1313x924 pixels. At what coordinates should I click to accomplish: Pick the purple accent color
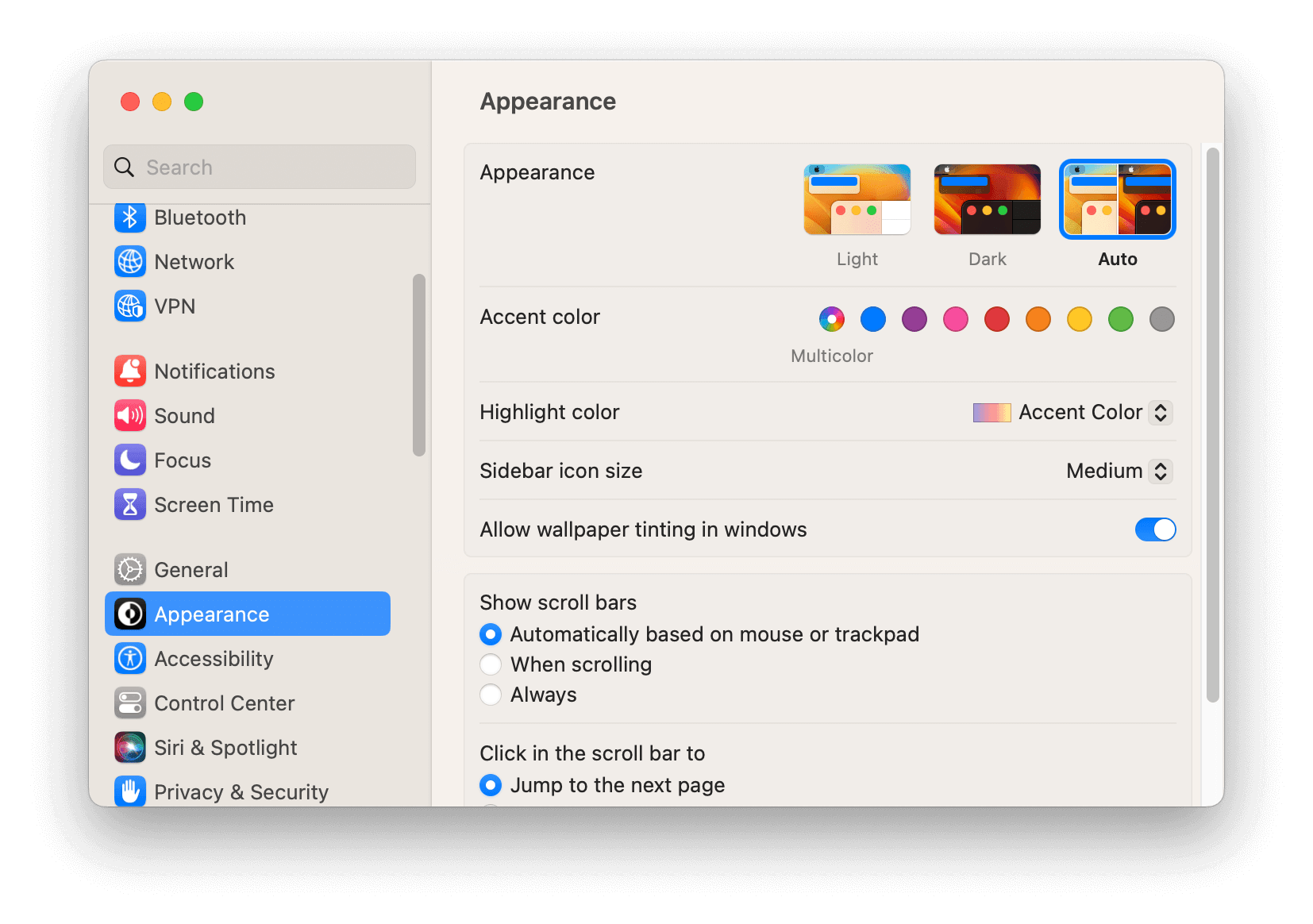pos(914,319)
